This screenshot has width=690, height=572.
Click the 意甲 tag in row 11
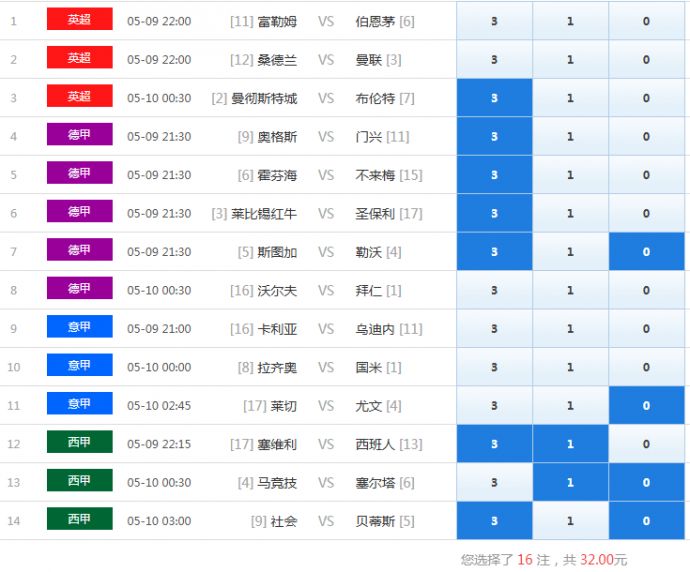[x=80, y=403]
